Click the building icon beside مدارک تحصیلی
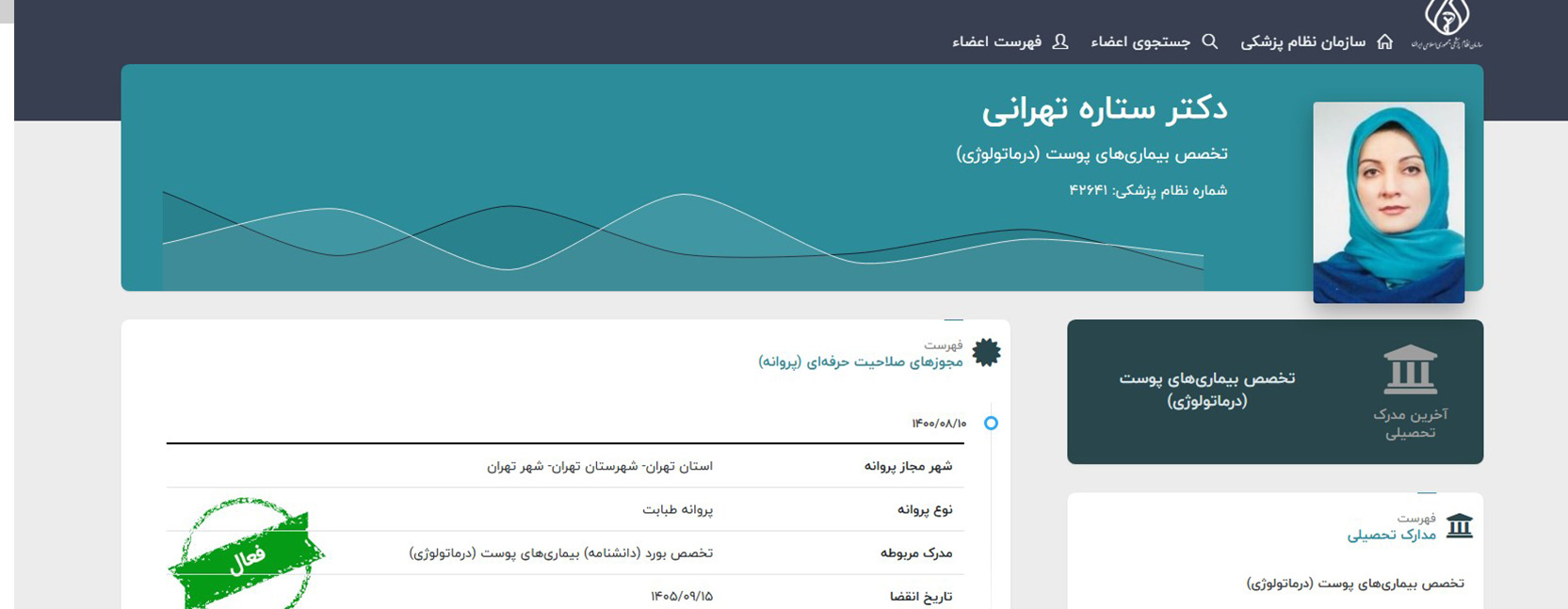The height and width of the screenshot is (609, 1568). tap(1459, 525)
